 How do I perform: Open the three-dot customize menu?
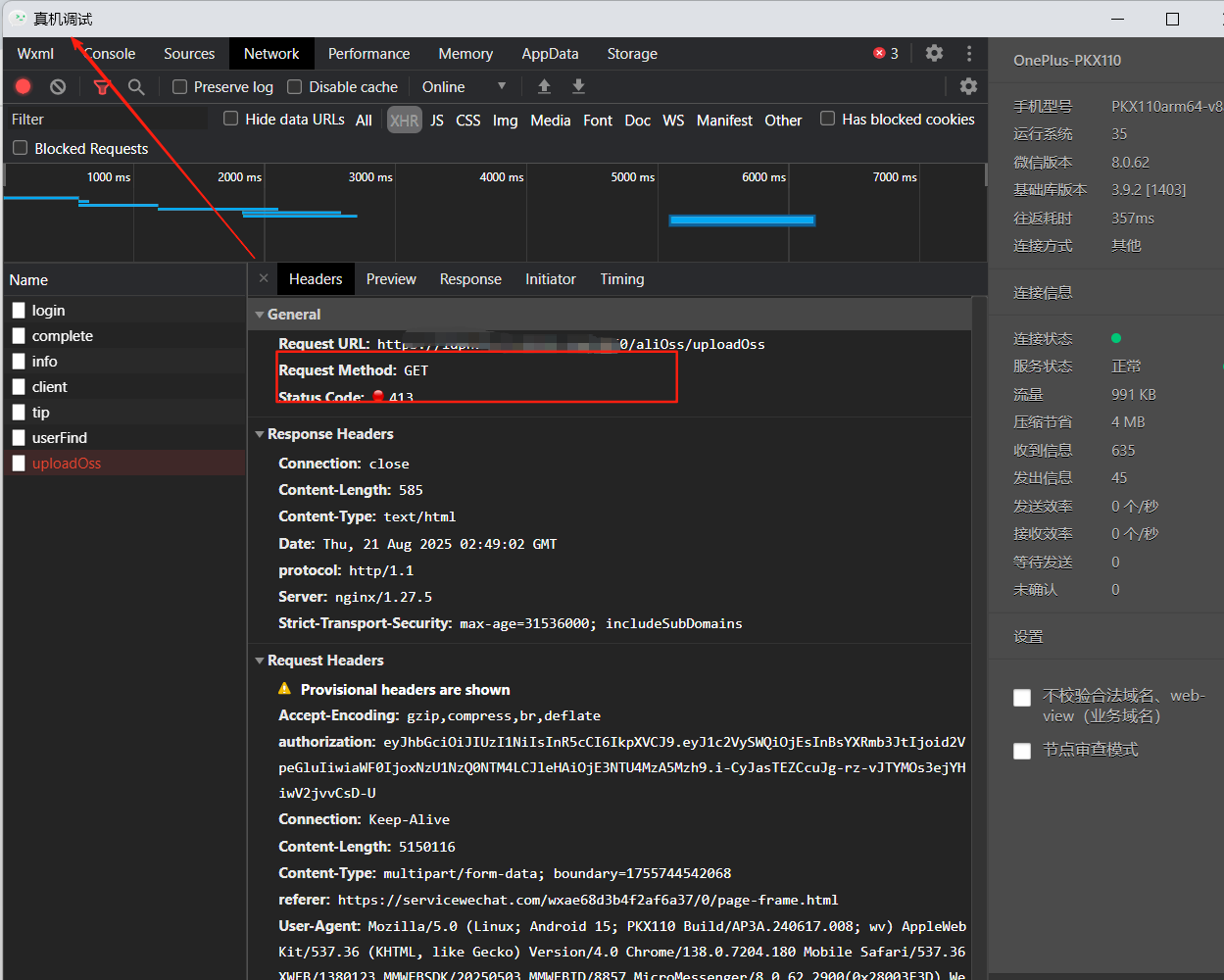[969, 53]
